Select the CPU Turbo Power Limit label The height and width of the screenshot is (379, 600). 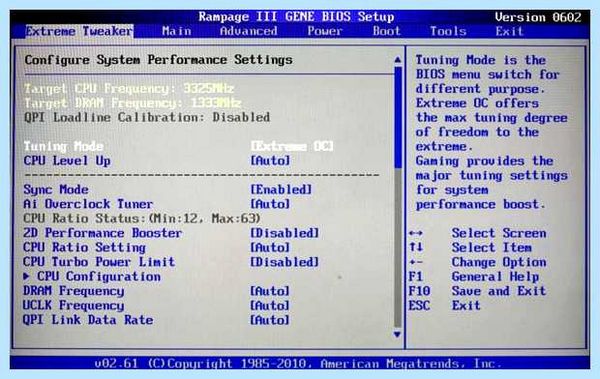click(x=99, y=262)
